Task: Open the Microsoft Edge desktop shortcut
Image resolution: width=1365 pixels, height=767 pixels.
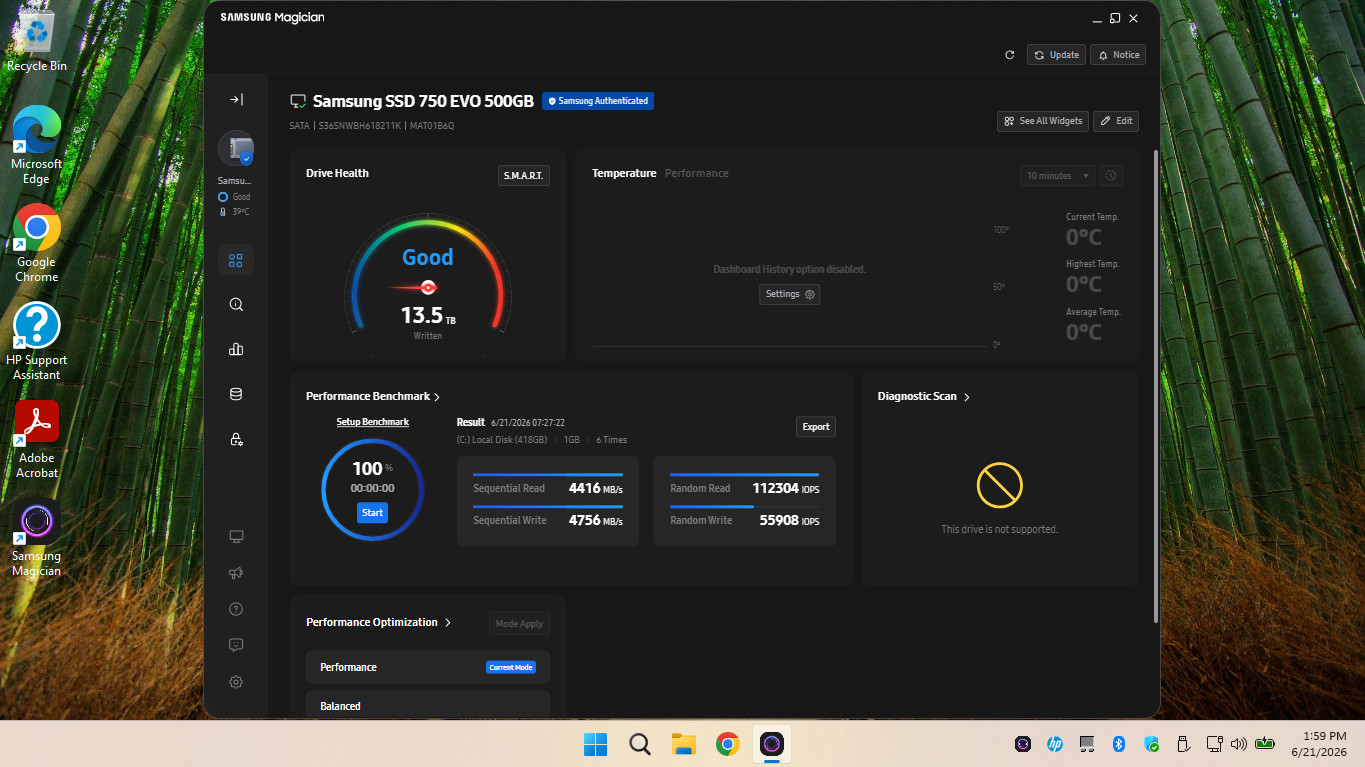Action: tap(37, 145)
